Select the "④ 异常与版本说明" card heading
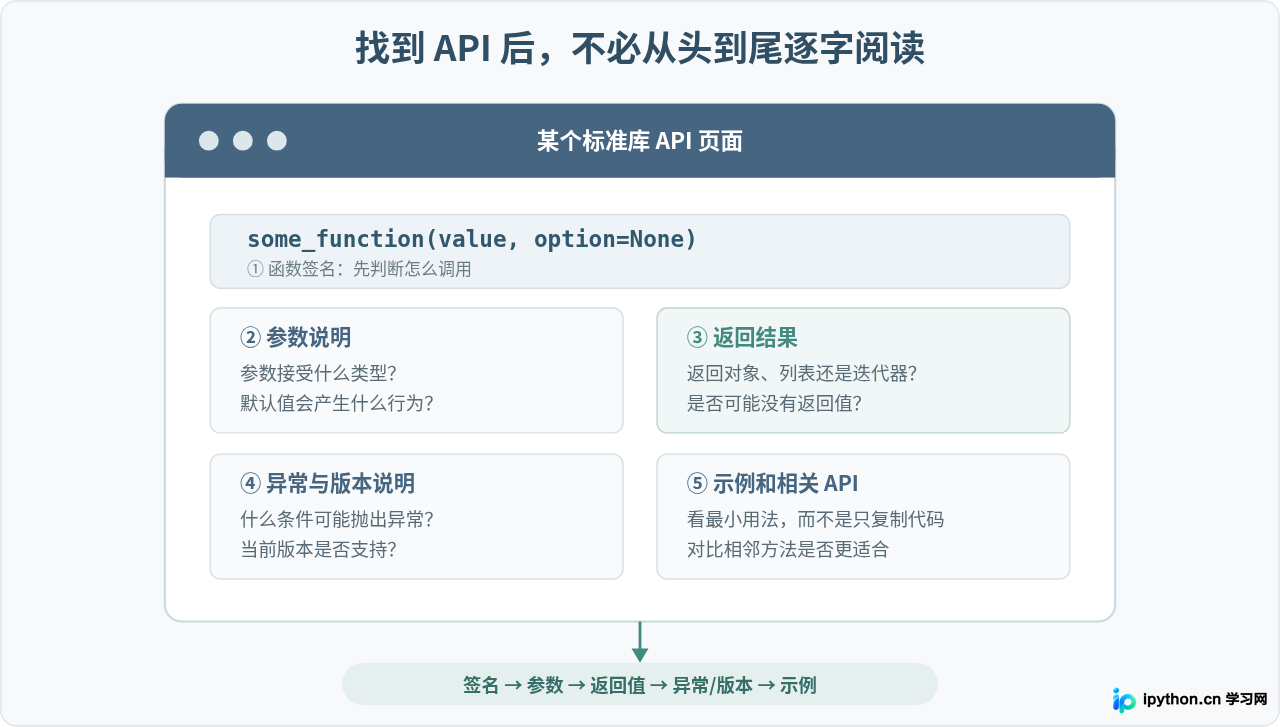 [x=328, y=484]
